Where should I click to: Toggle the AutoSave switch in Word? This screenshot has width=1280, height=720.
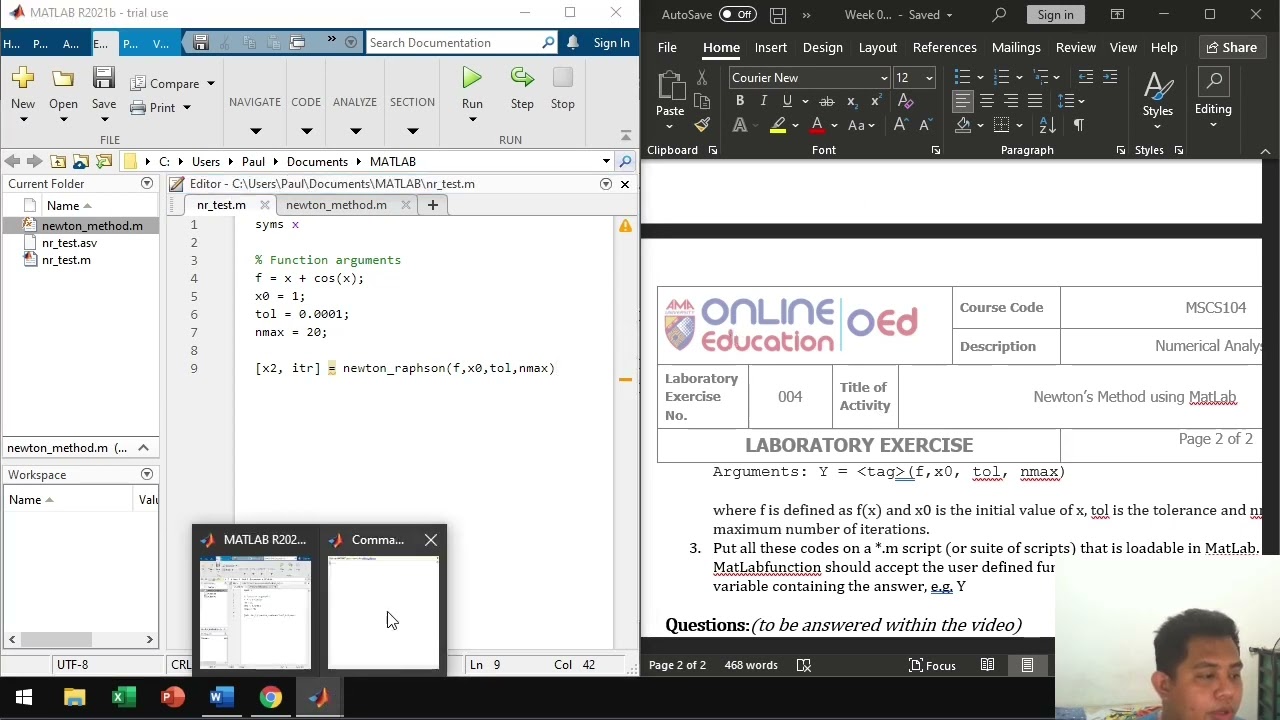(737, 14)
